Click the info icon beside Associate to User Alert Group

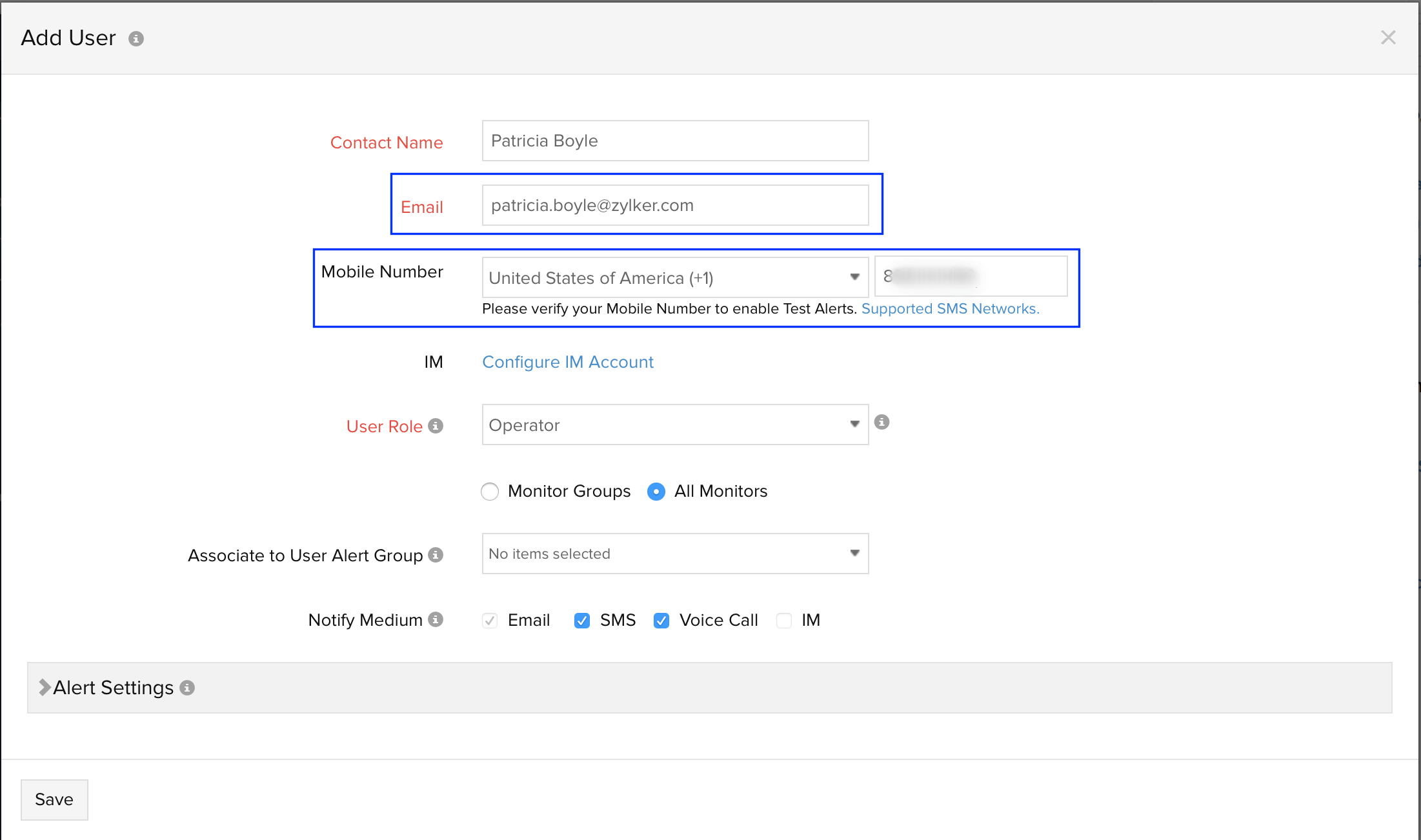[437, 555]
